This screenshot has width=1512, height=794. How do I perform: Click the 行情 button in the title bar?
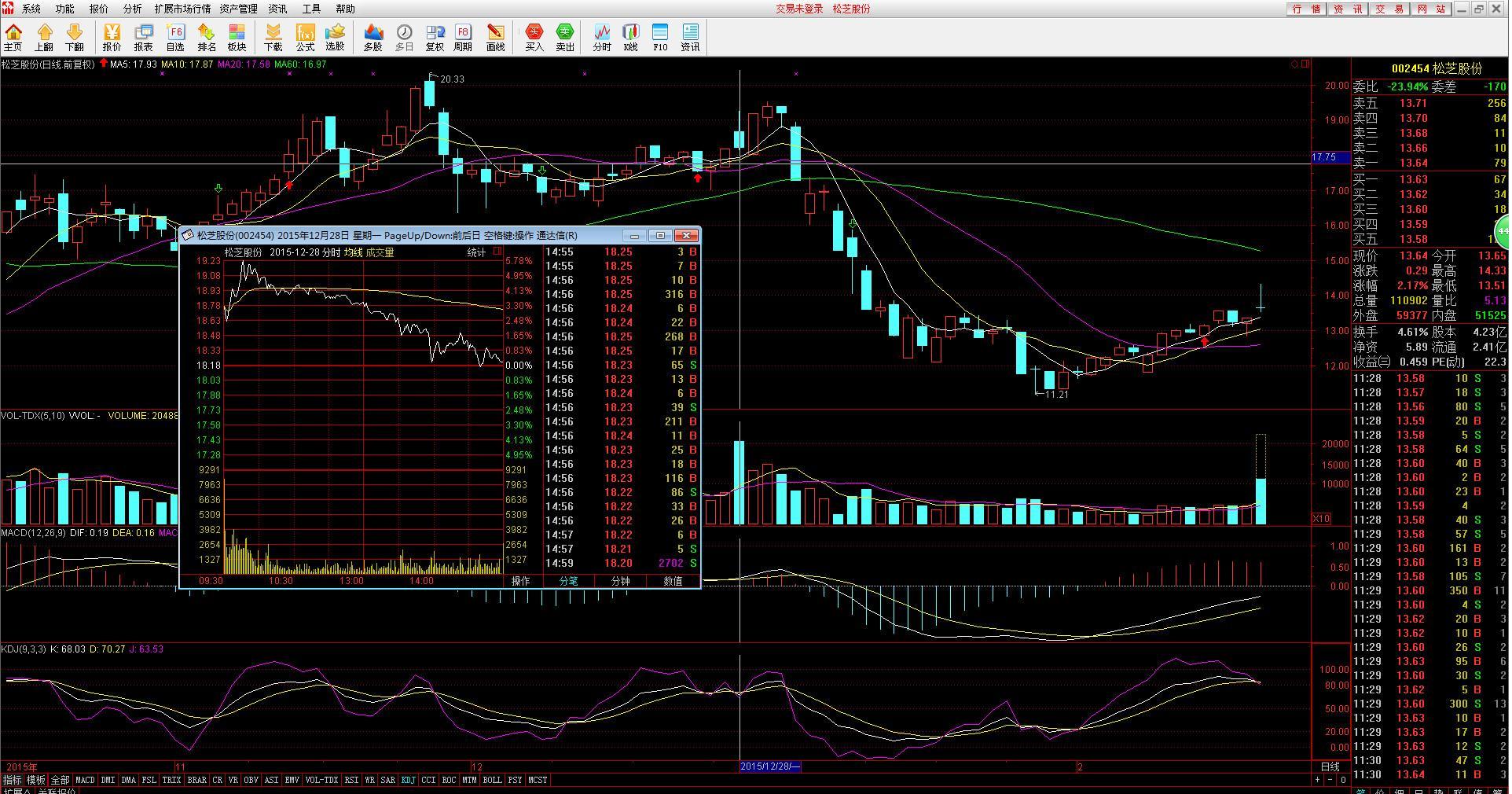click(x=1307, y=9)
